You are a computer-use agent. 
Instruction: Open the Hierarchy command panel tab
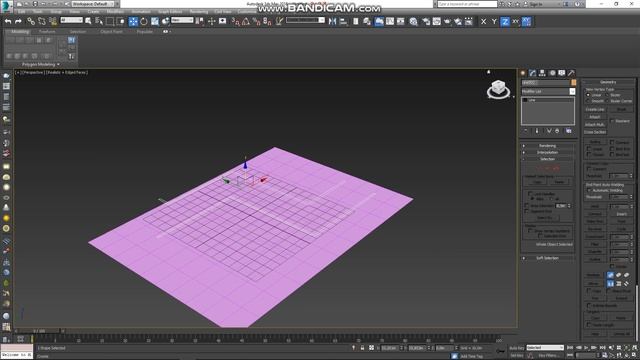tap(542, 73)
